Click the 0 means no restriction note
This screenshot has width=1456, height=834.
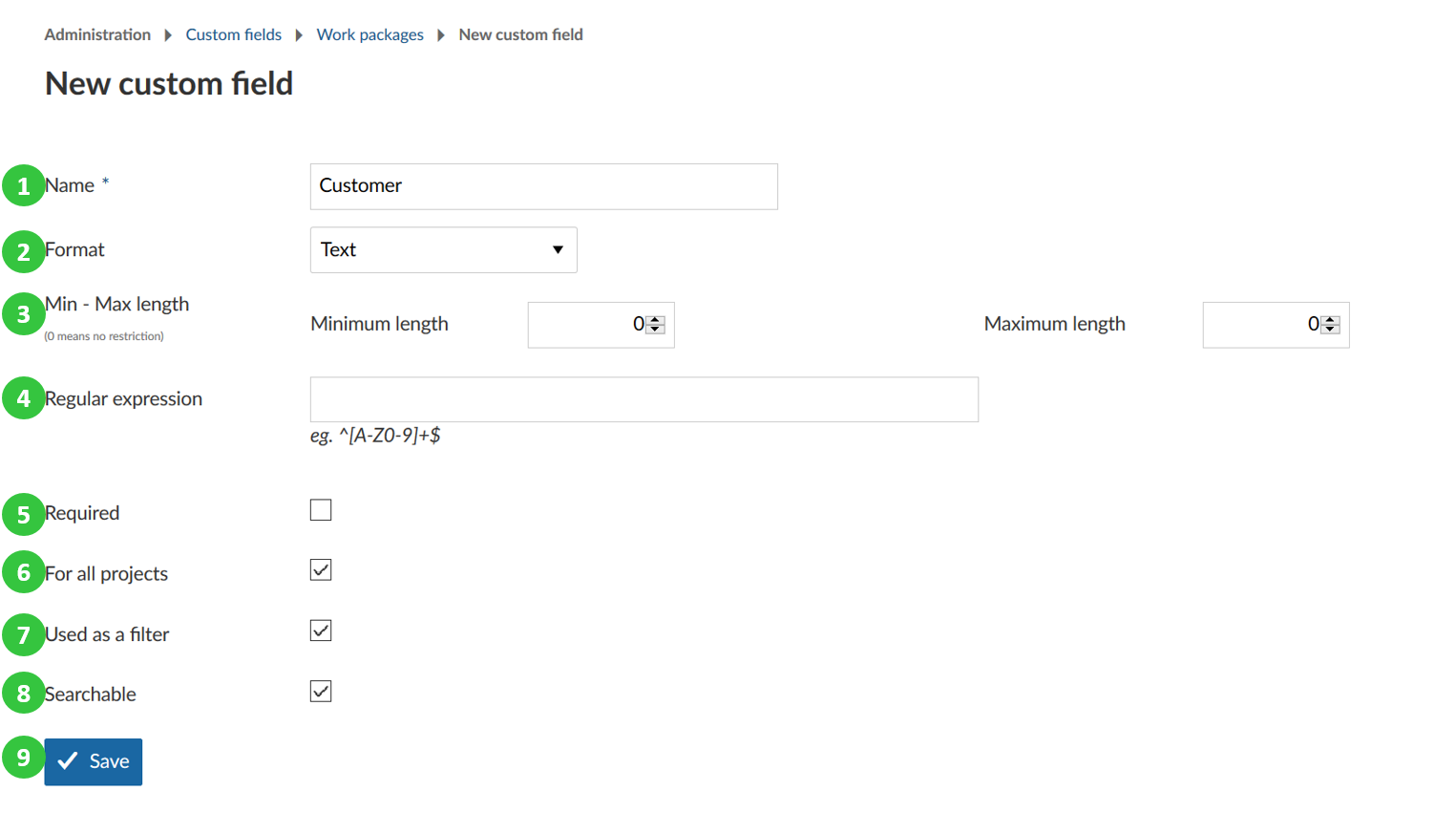click(104, 336)
